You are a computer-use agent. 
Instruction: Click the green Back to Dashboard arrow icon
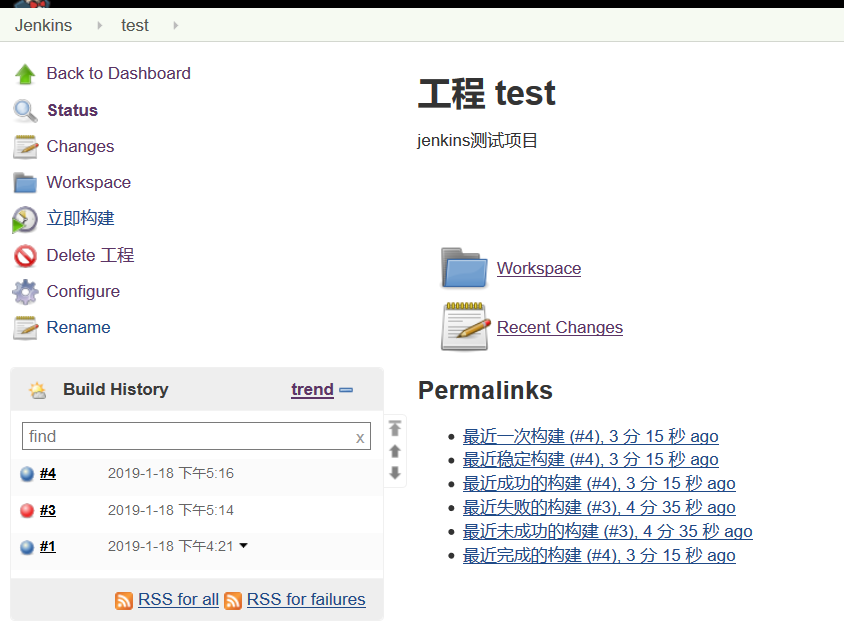coord(25,74)
